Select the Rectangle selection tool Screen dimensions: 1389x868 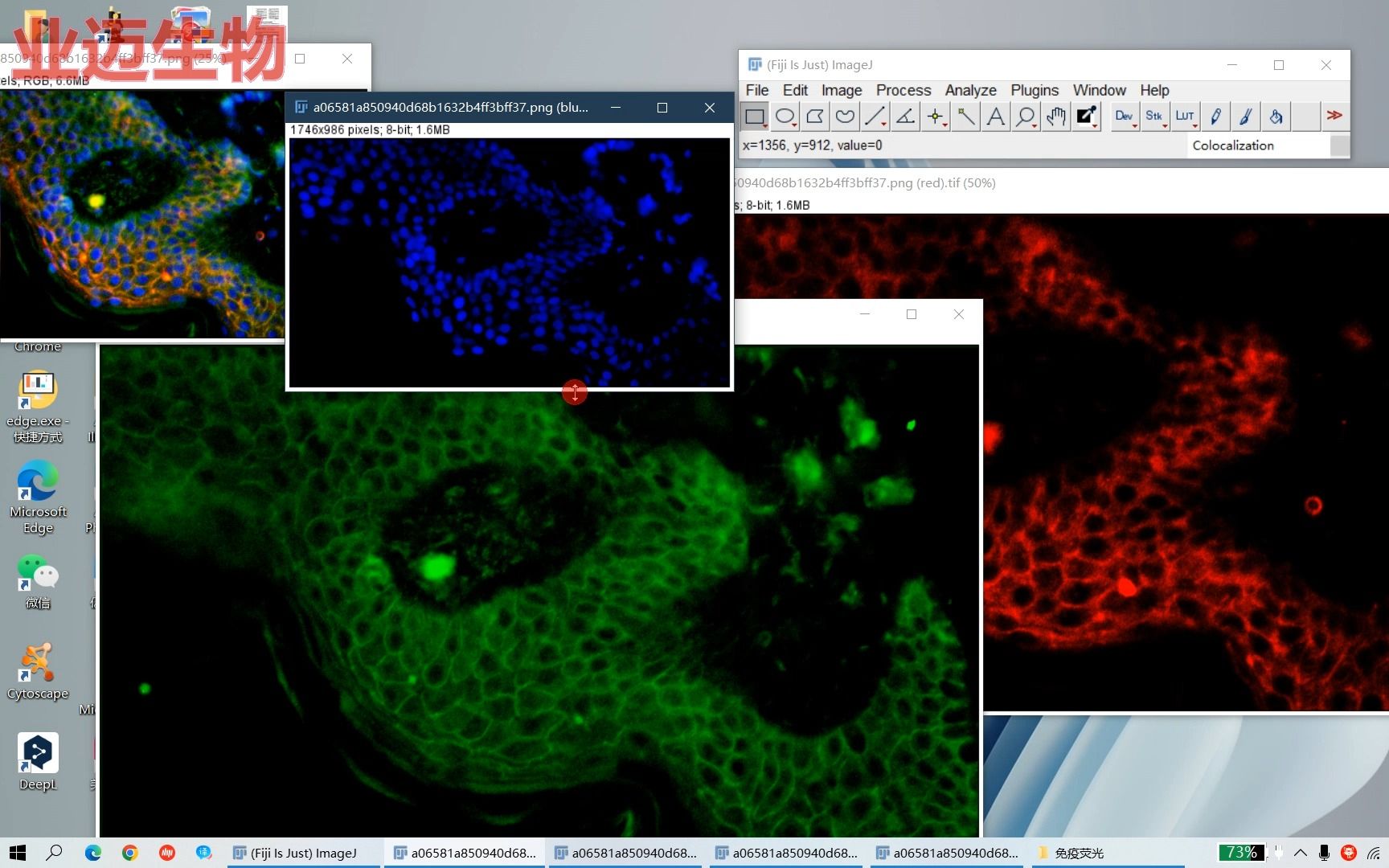point(755,117)
